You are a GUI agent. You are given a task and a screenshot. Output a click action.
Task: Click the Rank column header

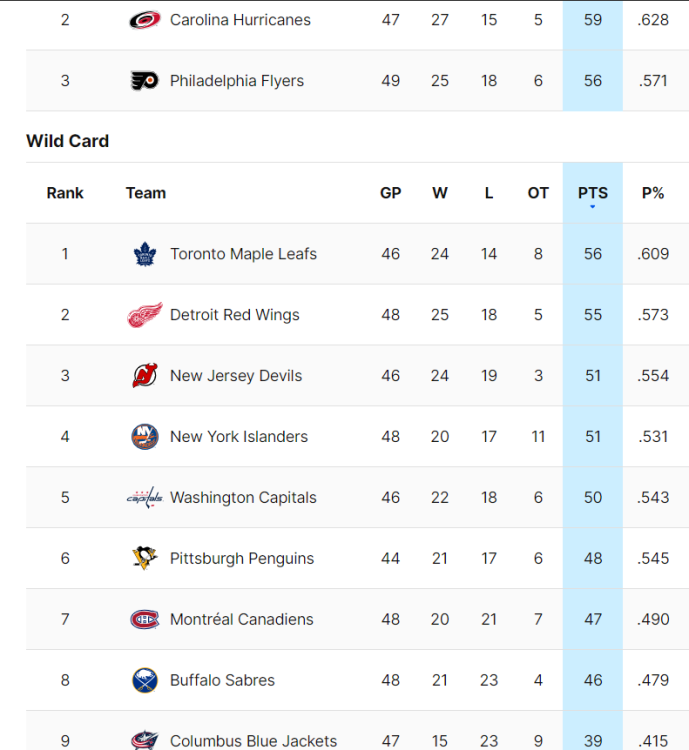[x=65, y=193]
